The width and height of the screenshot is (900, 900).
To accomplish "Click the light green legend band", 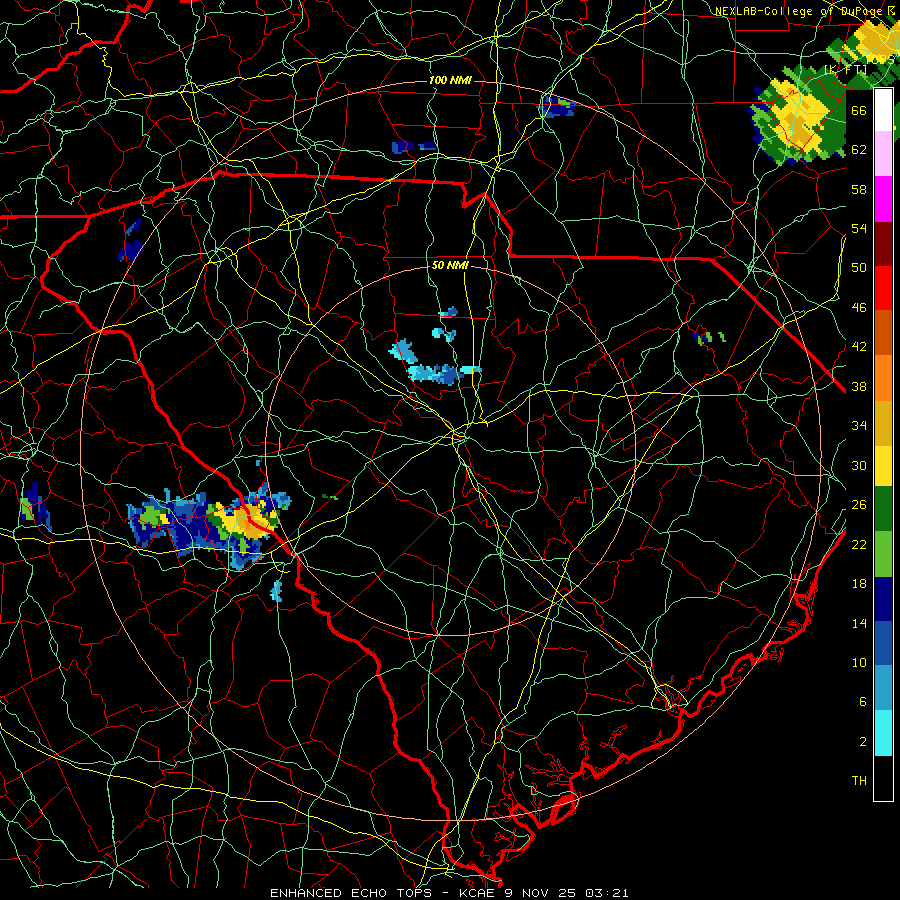I will tap(883, 554).
